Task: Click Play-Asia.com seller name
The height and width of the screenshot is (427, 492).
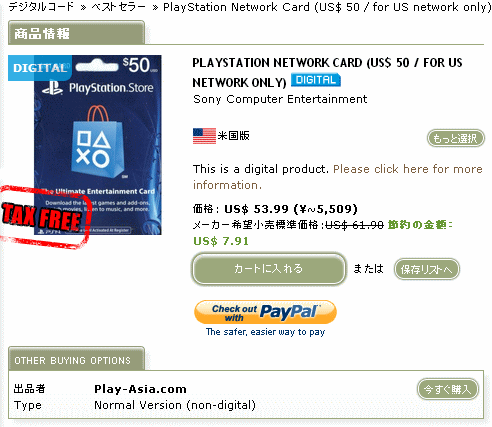Action: [x=140, y=389]
